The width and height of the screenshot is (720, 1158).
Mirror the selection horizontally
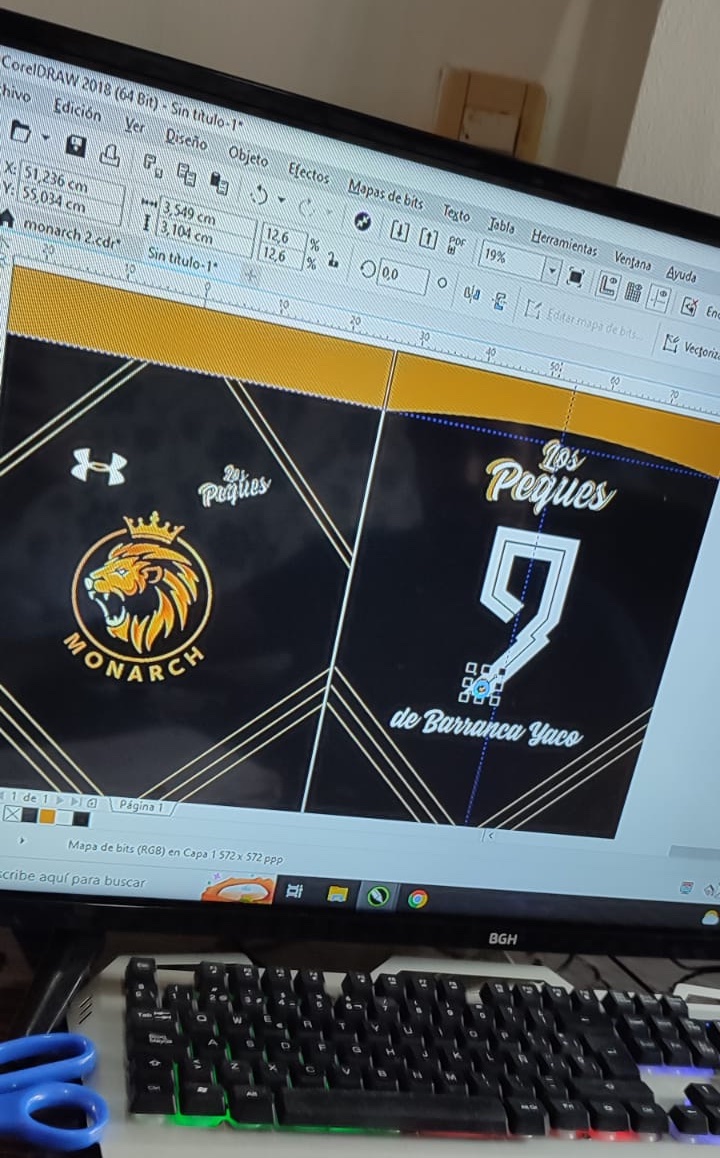point(473,292)
